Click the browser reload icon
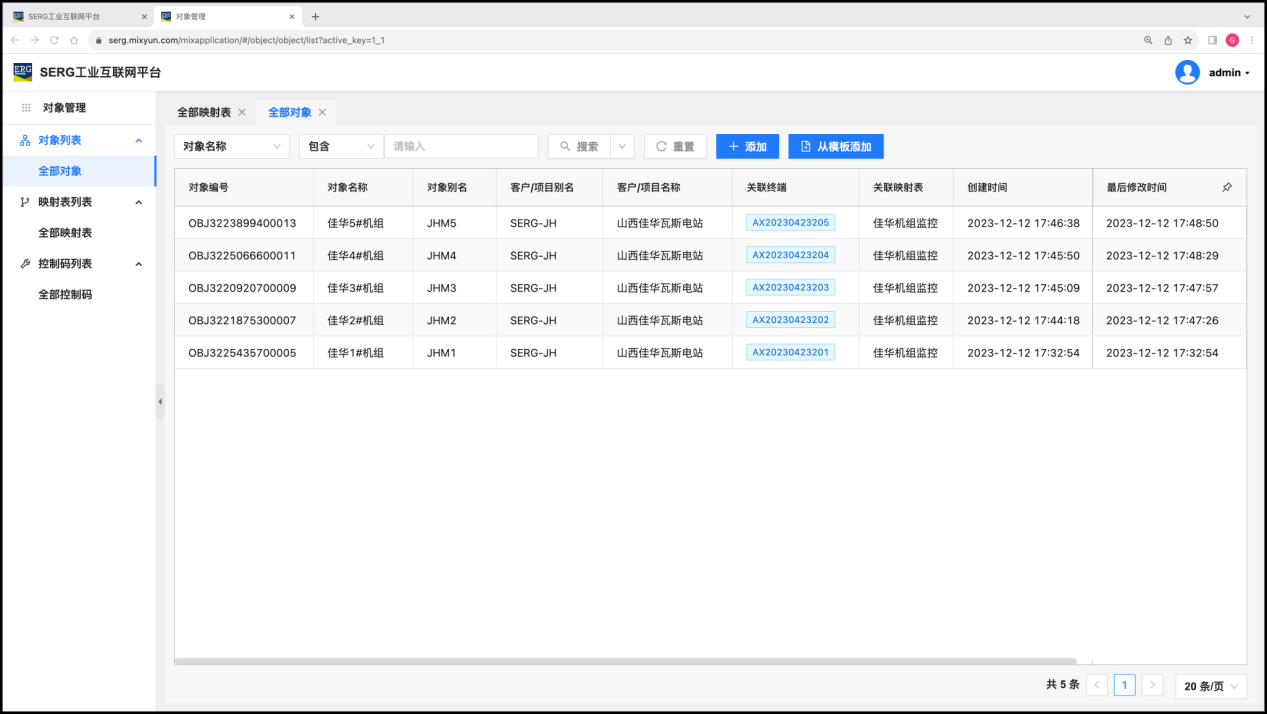The height and width of the screenshot is (714, 1267). click(54, 40)
